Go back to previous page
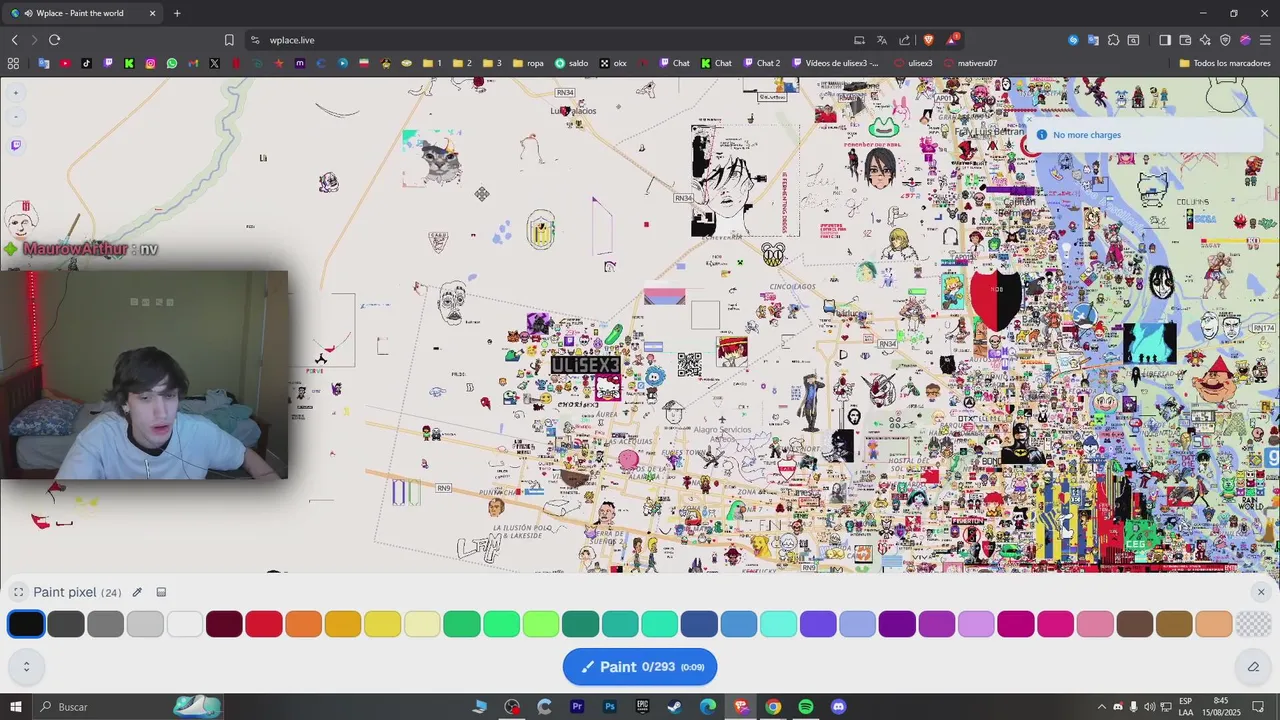 tap(14, 40)
